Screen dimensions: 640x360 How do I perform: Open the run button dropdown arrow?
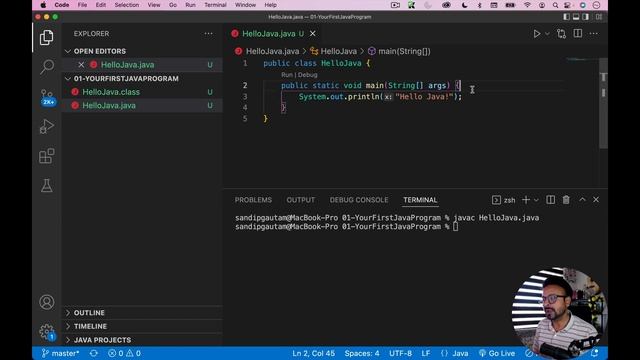pos(547,34)
